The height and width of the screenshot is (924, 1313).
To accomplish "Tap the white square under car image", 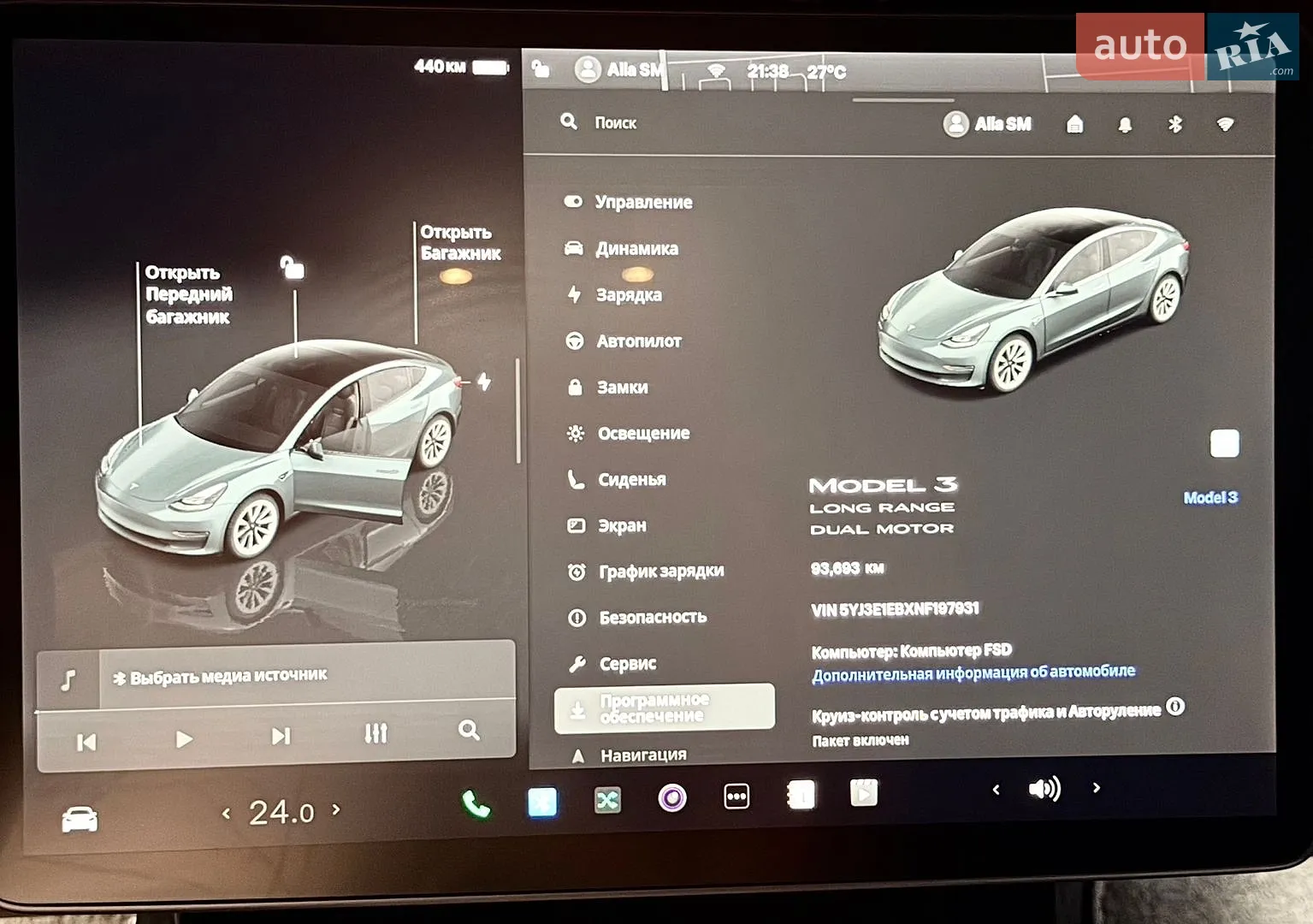I will coord(1224,443).
